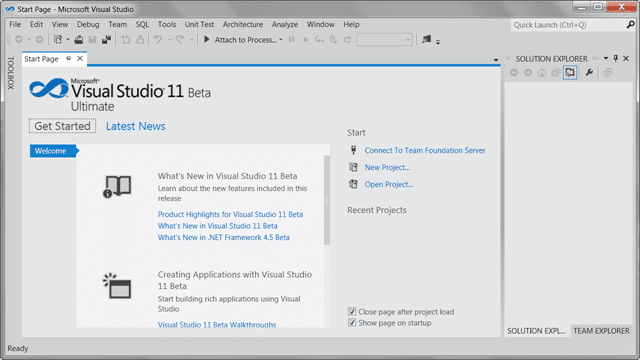640x360 pixels.
Task: Click the Save All toolbar icon
Action: click(107, 40)
